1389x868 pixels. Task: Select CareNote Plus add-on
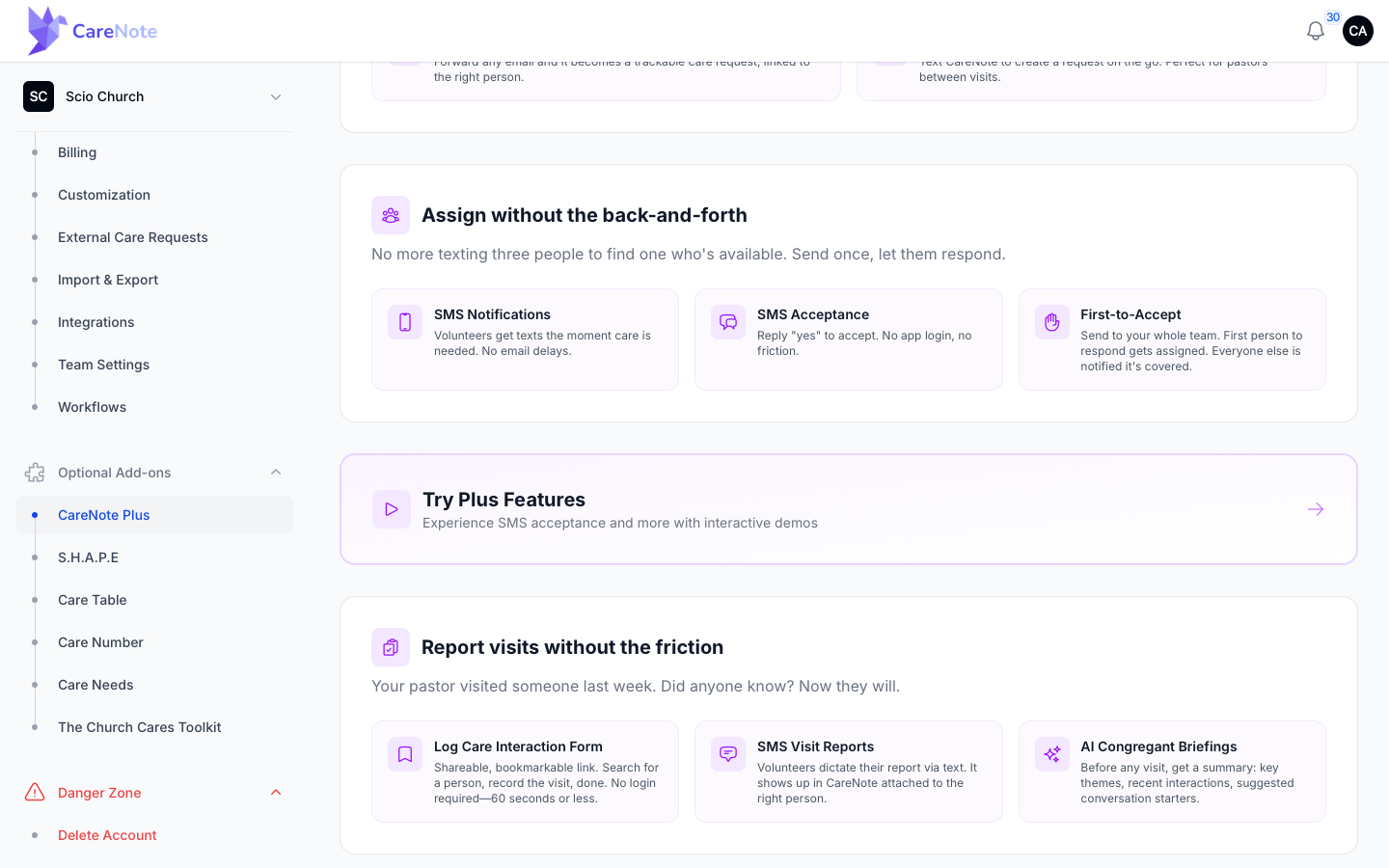pyautogui.click(x=154, y=515)
